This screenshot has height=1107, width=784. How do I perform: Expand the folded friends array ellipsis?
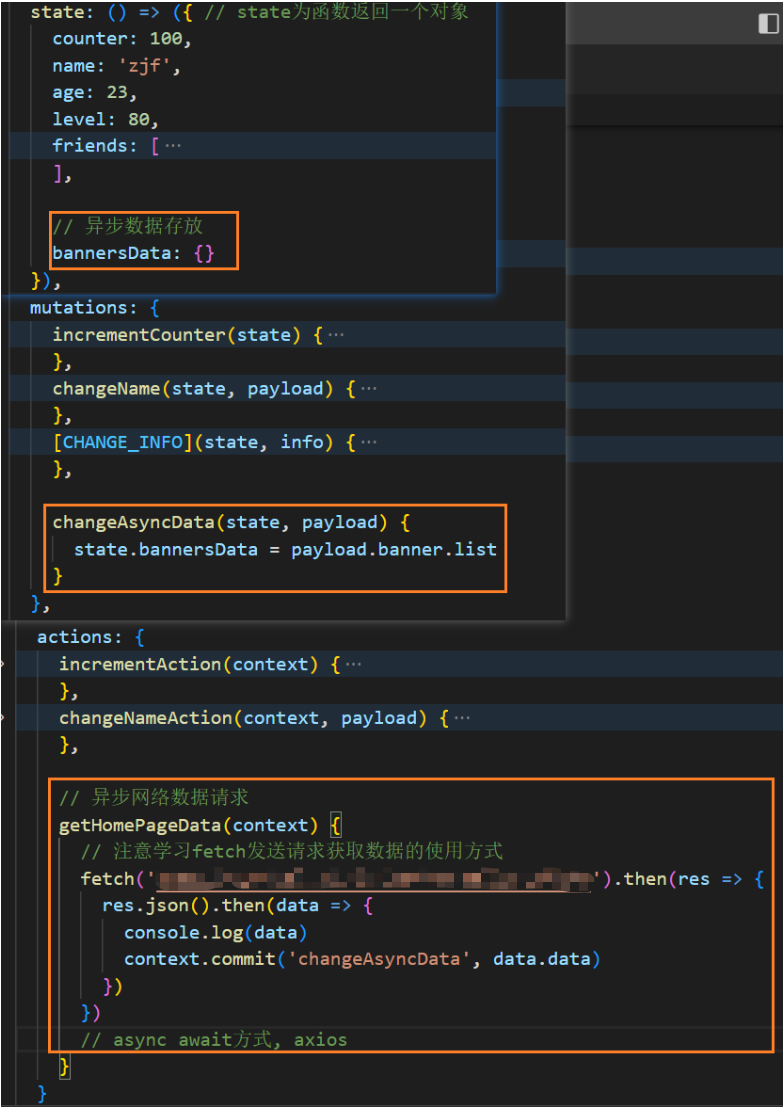pyautogui.click(x=172, y=146)
